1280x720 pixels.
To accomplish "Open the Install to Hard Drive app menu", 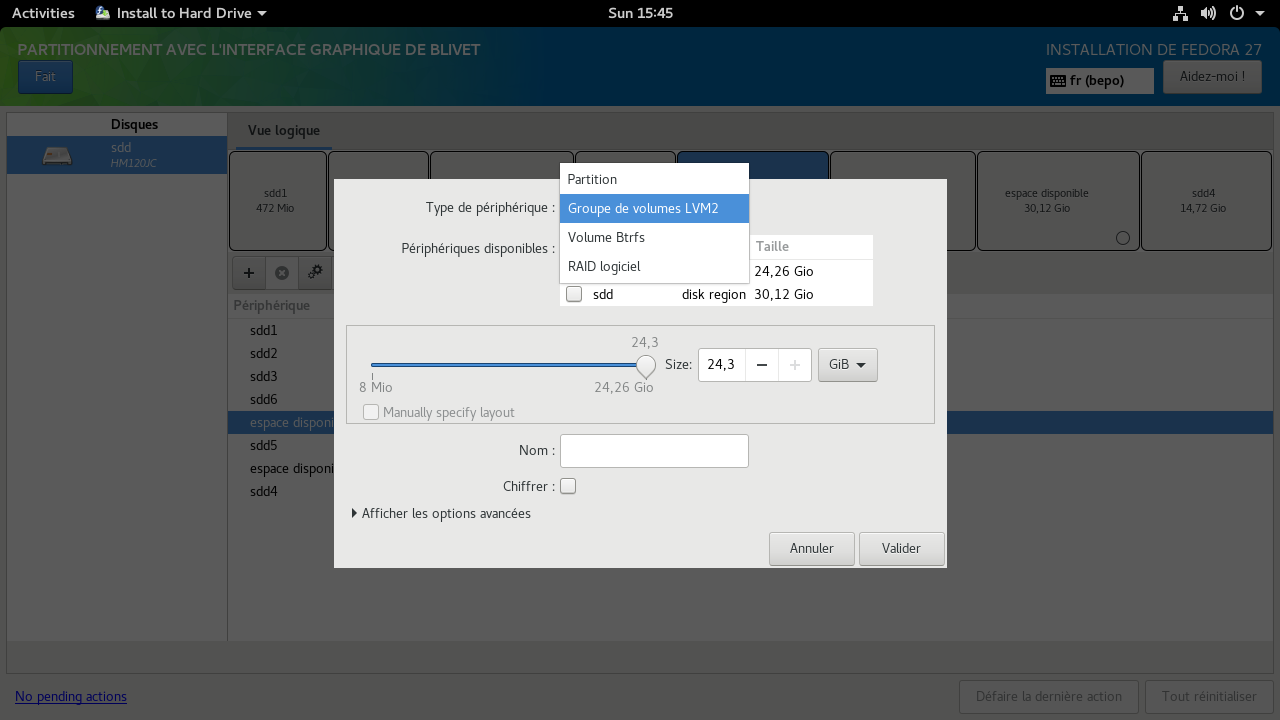I will pos(182,13).
